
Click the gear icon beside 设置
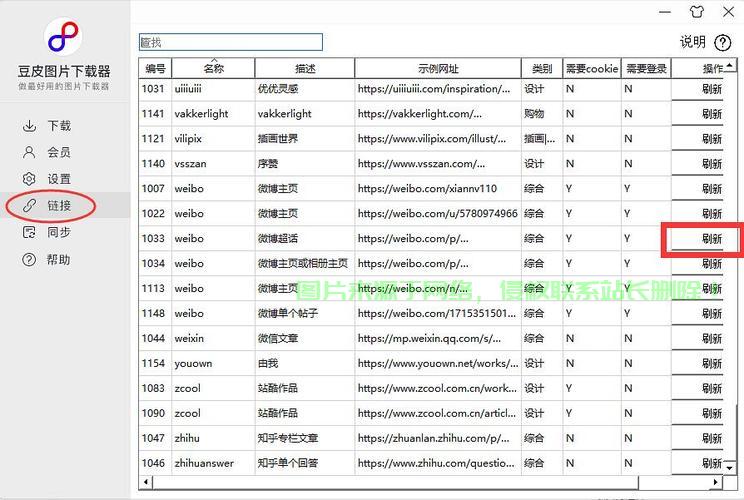click(29, 179)
